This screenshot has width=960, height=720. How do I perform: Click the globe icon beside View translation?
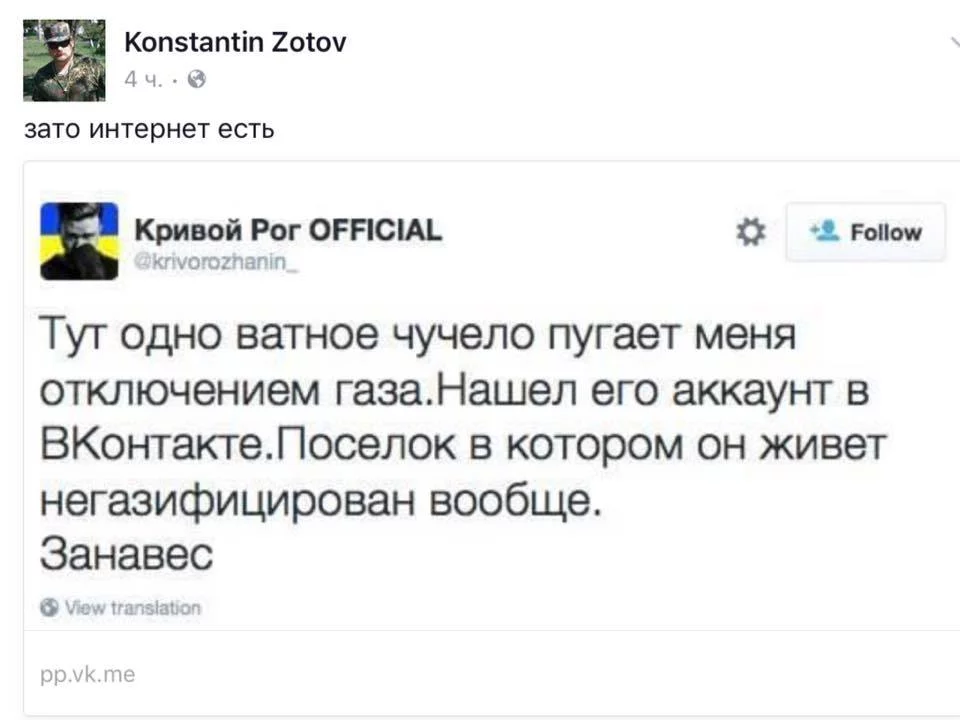coord(50,607)
